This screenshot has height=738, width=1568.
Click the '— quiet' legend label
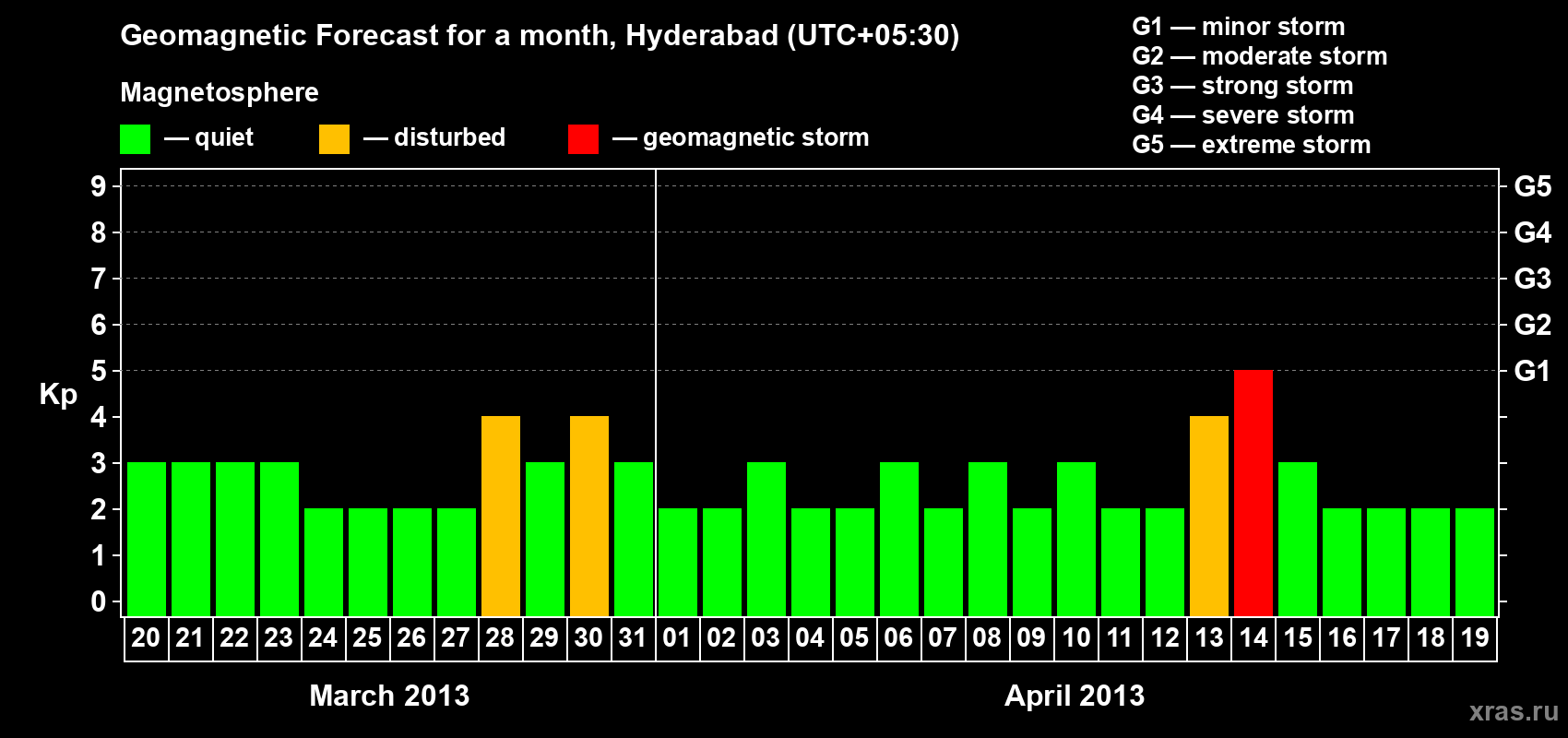[x=208, y=138]
